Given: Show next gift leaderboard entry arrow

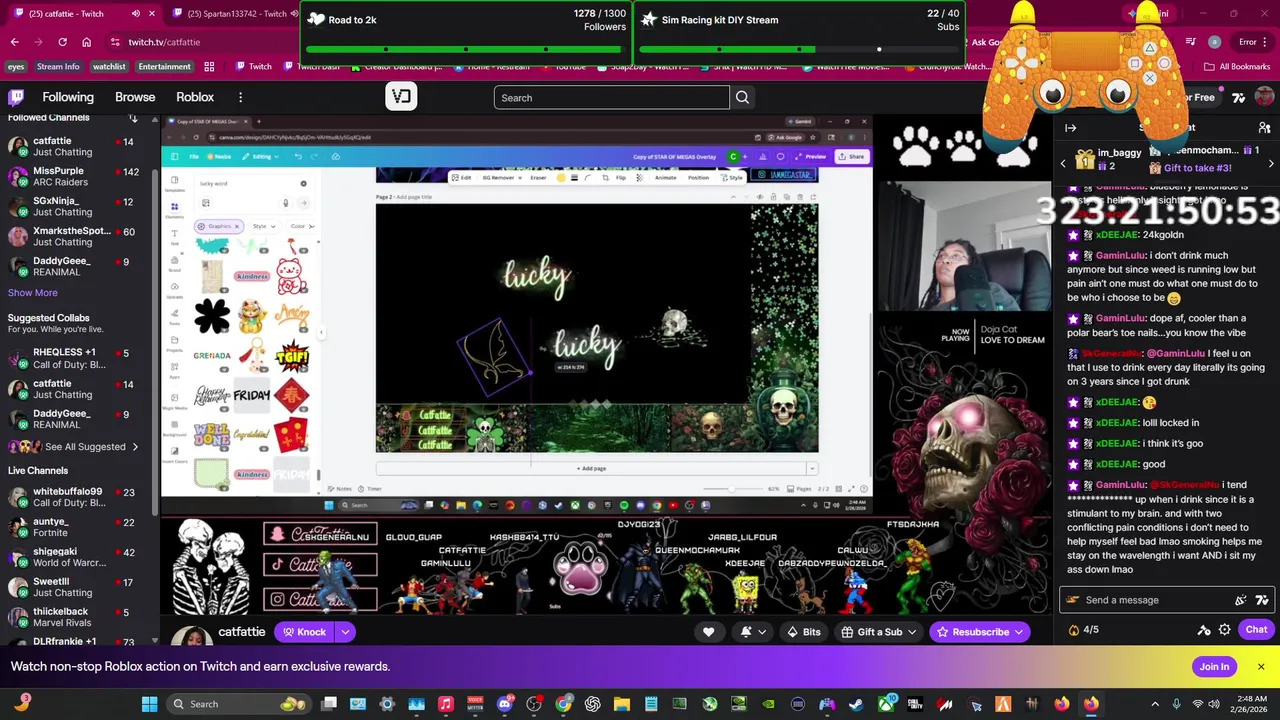Looking at the screenshot, I should click(1271, 163).
